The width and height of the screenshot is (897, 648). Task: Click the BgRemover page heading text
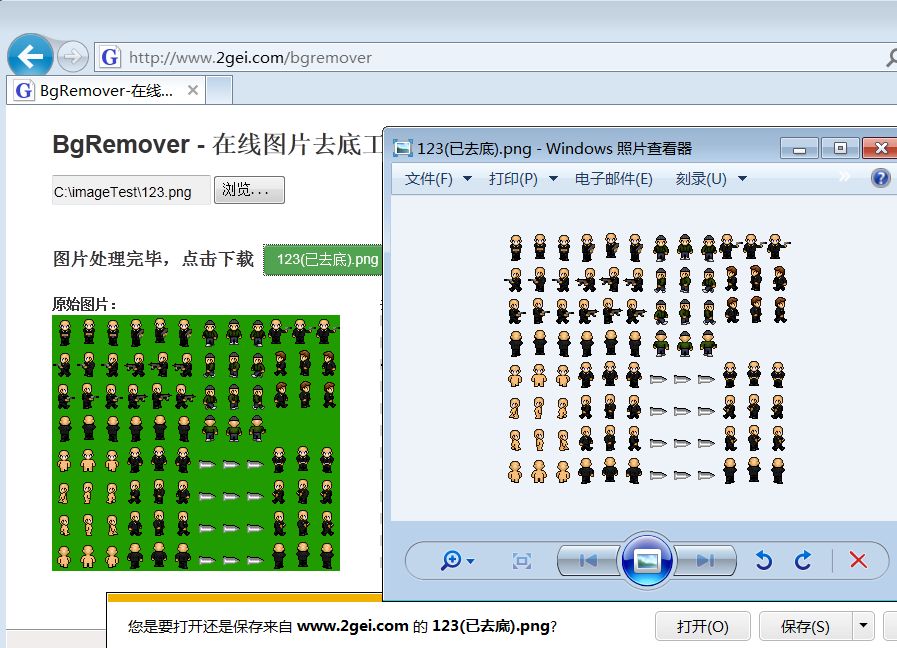click(217, 144)
